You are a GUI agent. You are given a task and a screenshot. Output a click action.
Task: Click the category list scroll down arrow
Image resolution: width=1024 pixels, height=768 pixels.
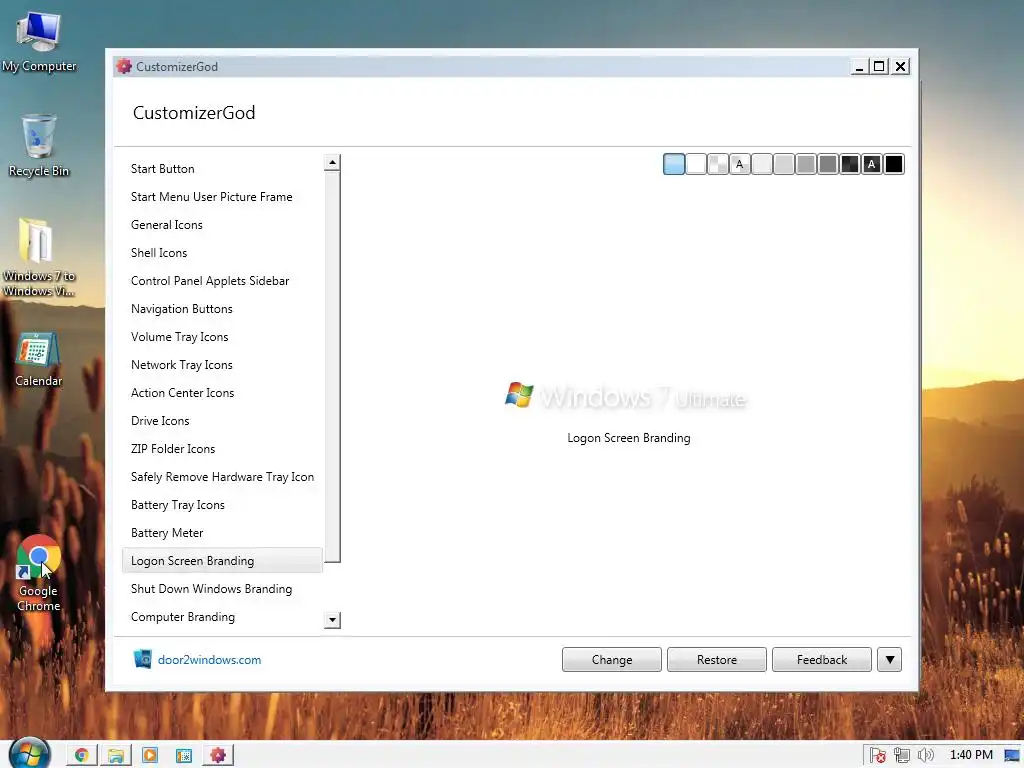click(332, 620)
